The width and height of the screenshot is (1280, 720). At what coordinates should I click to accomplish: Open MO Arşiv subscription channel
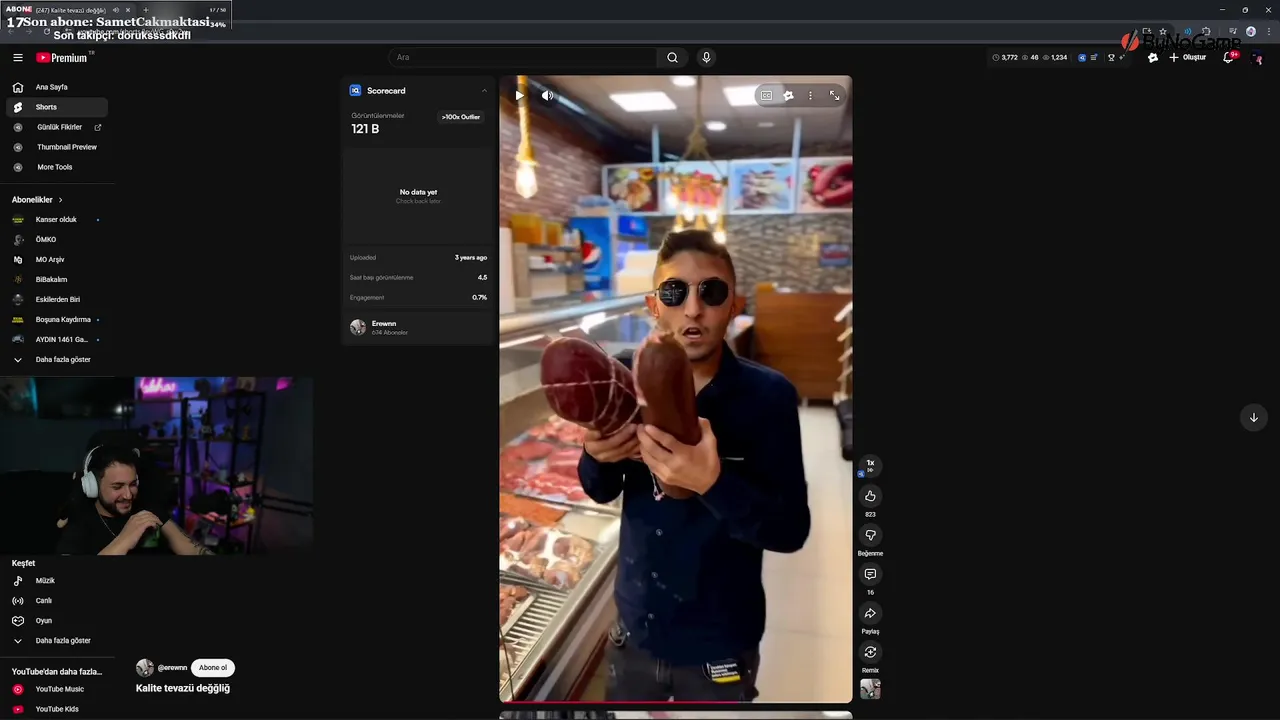[57, 259]
